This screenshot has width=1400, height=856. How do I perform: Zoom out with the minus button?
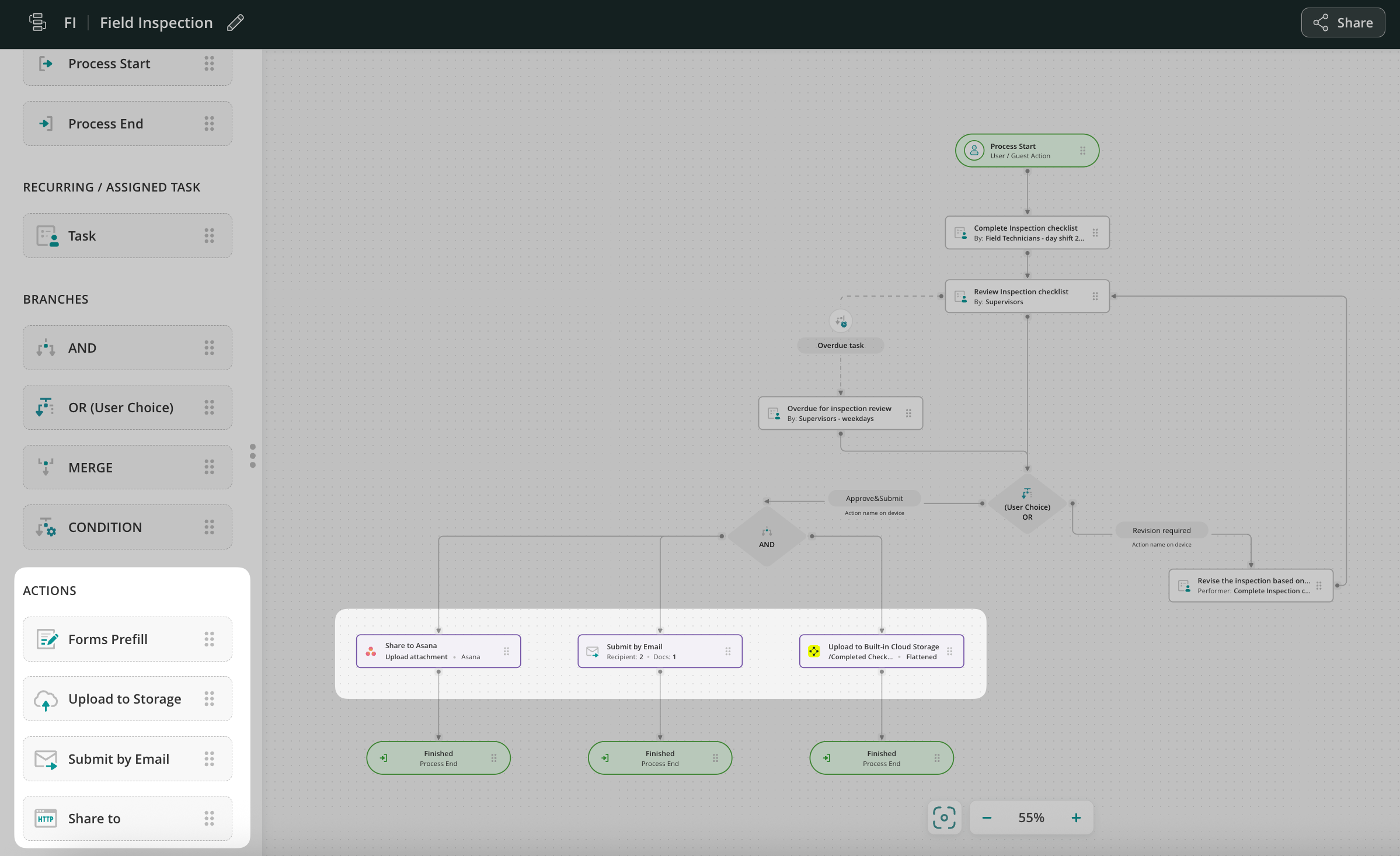coord(987,817)
